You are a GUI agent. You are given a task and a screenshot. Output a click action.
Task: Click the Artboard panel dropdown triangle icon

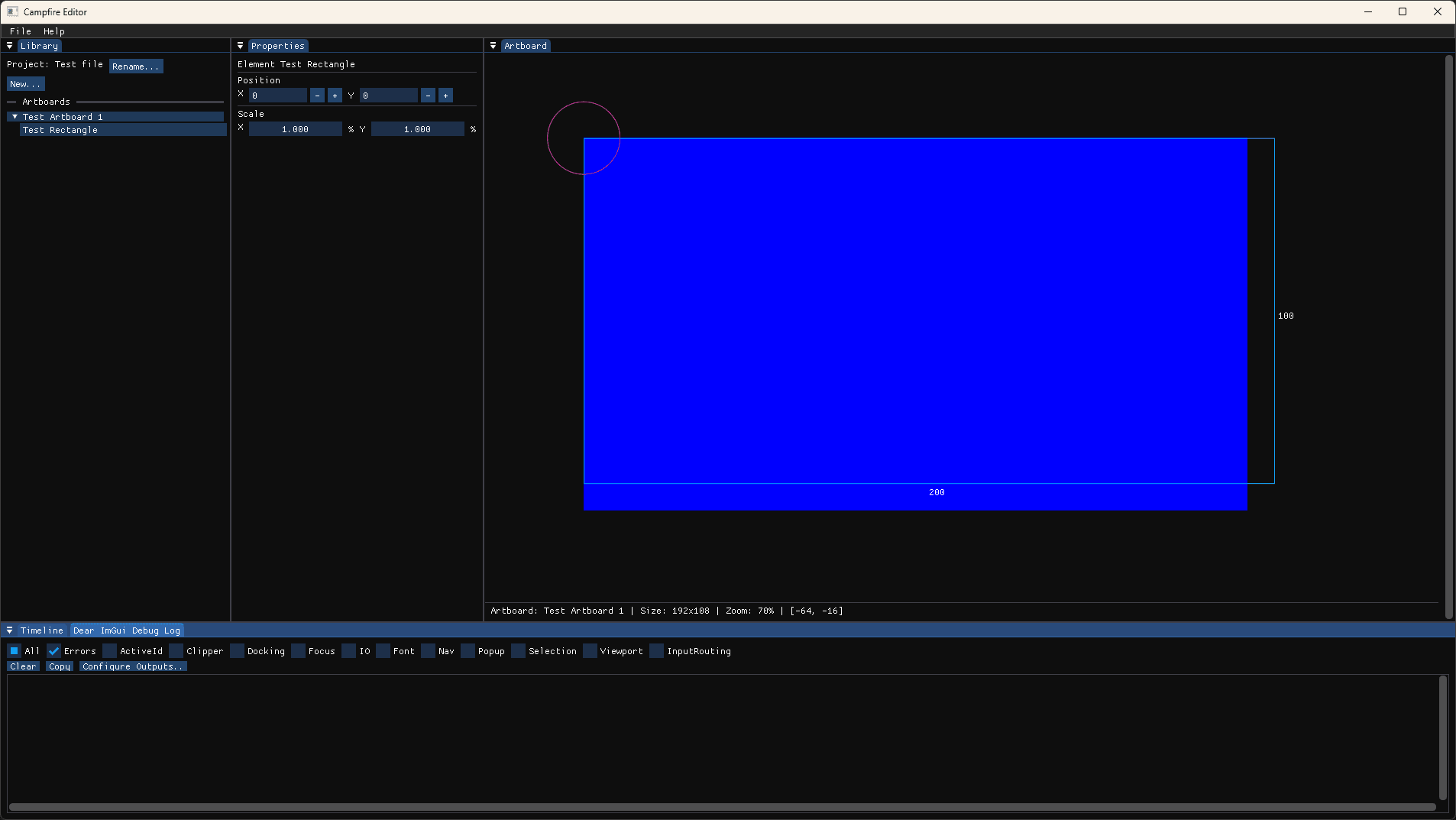(x=493, y=46)
